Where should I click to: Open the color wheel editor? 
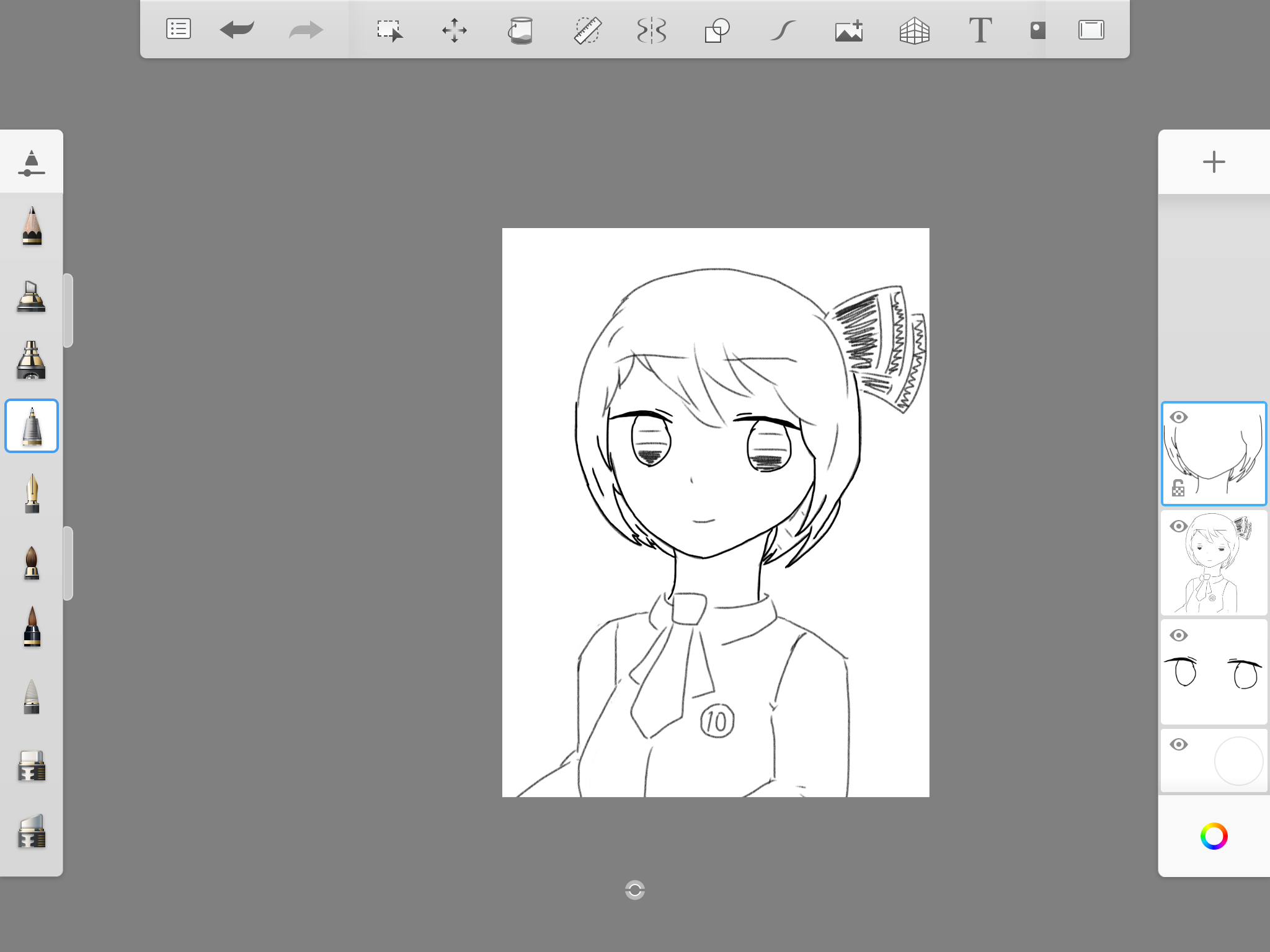pos(1214,836)
